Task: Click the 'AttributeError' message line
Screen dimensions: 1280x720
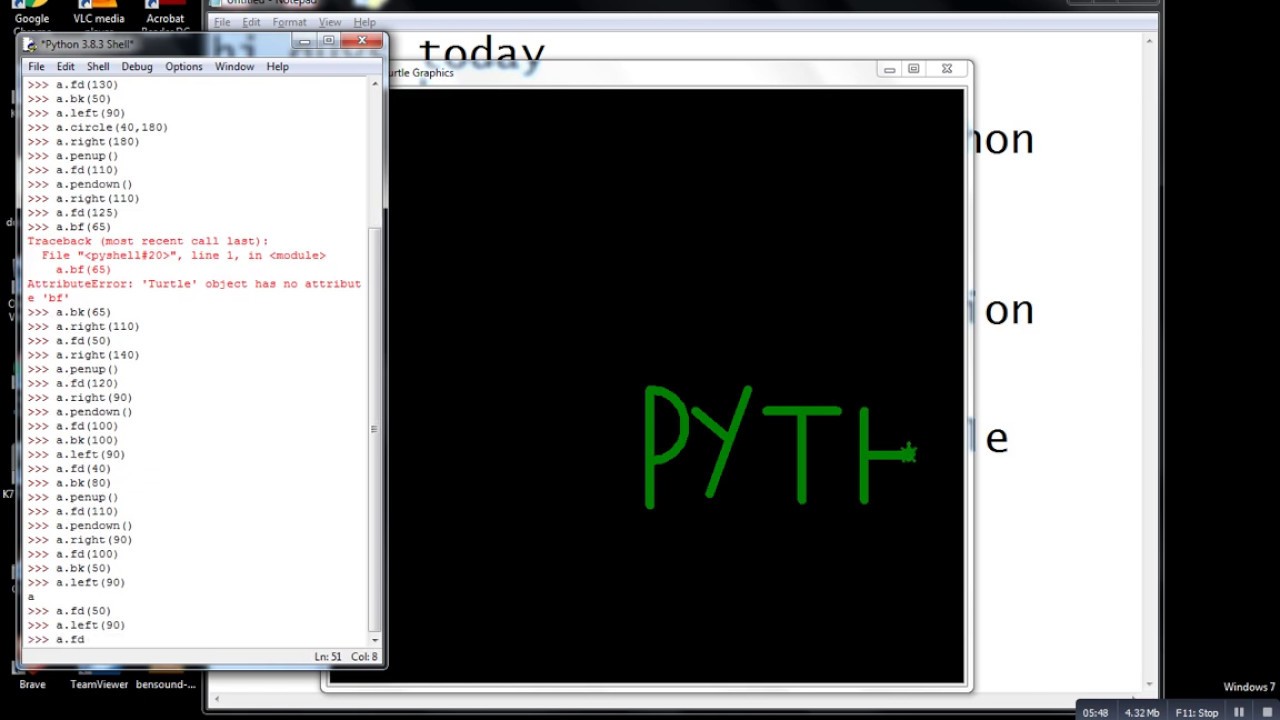Action: (x=194, y=291)
